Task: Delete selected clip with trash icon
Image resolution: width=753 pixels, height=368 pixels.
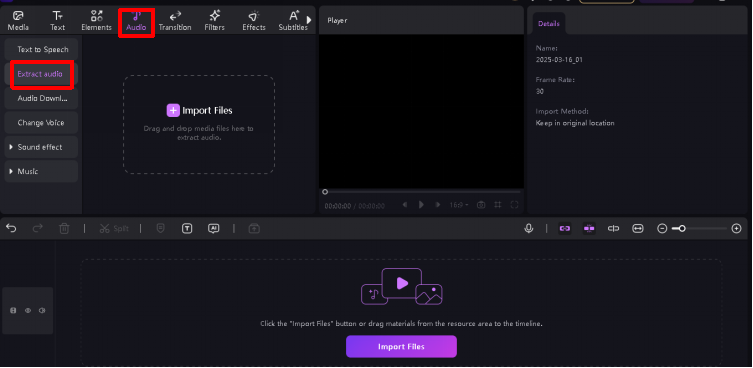Action: (x=64, y=229)
